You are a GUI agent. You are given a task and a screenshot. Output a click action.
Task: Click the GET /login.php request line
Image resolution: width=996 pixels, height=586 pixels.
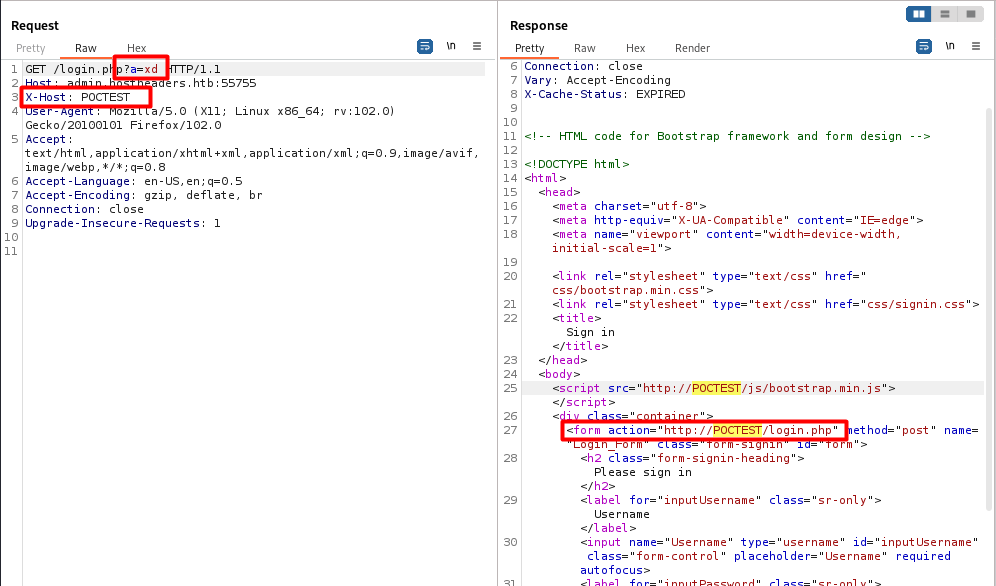[123, 69]
